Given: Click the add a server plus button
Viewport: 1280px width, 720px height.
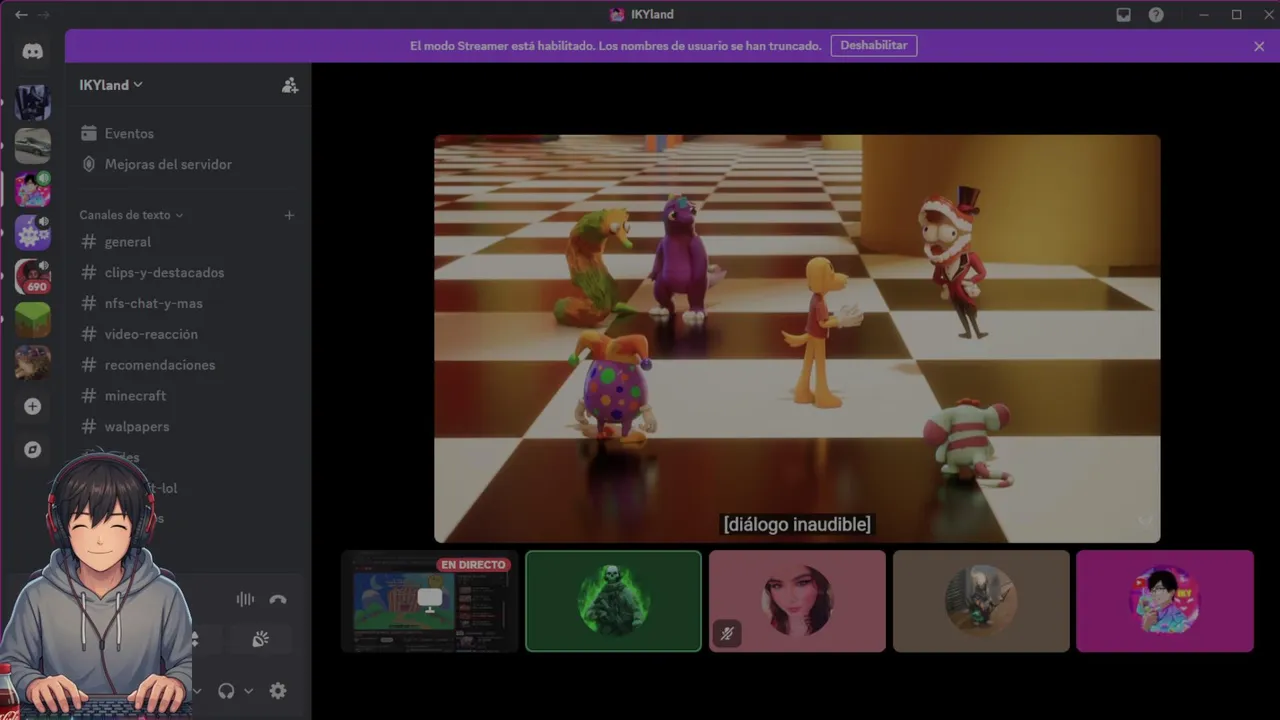Looking at the screenshot, I should [x=33, y=406].
